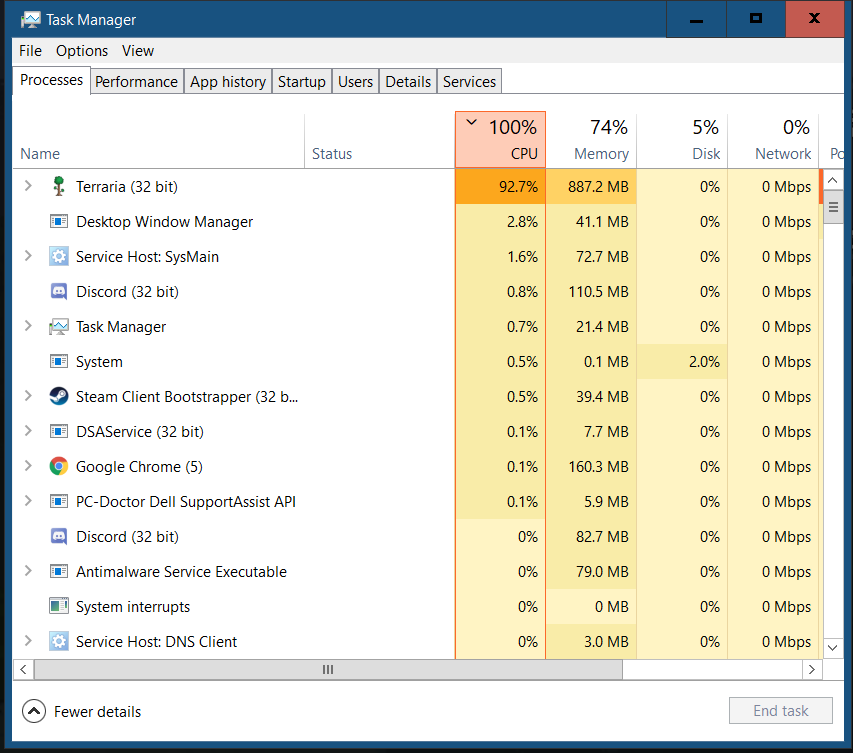853x753 pixels.
Task: Expand Service Host: DNS Client group
Action: point(28,641)
